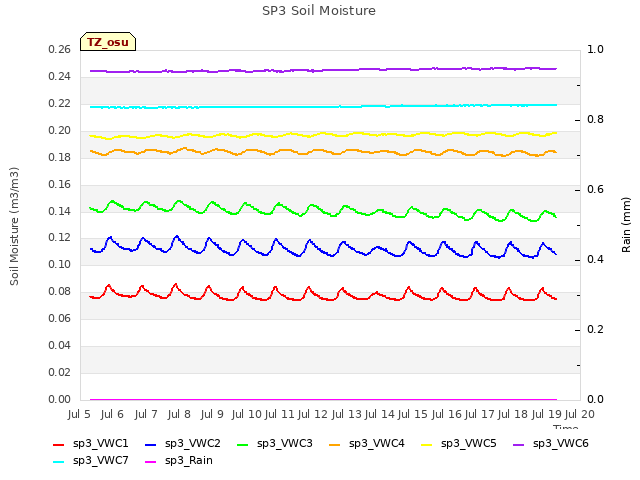
Task: Click the SP3 Soil Moisture chart title
Action: coord(318,11)
